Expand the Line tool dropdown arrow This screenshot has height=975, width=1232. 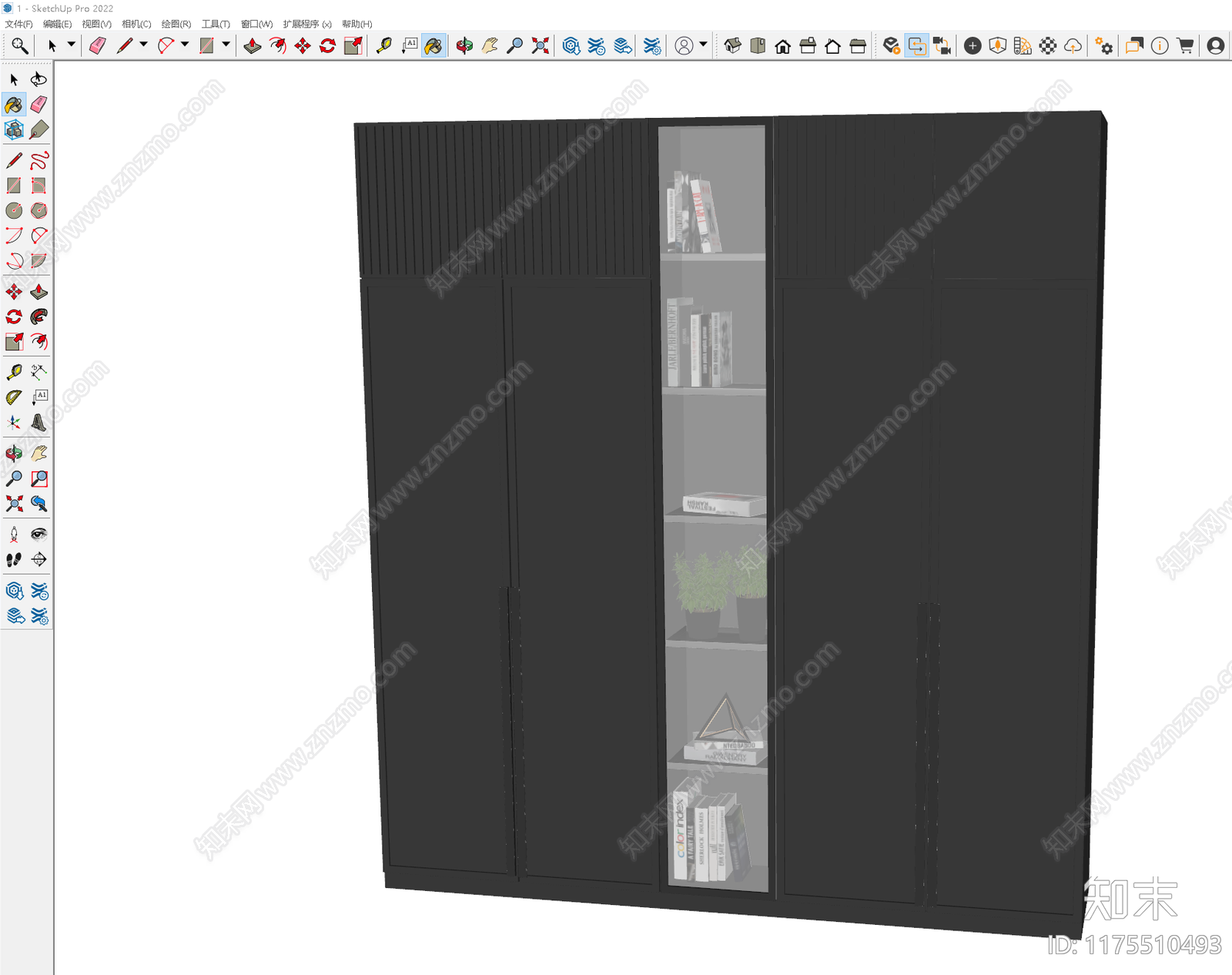click(143, 45)
